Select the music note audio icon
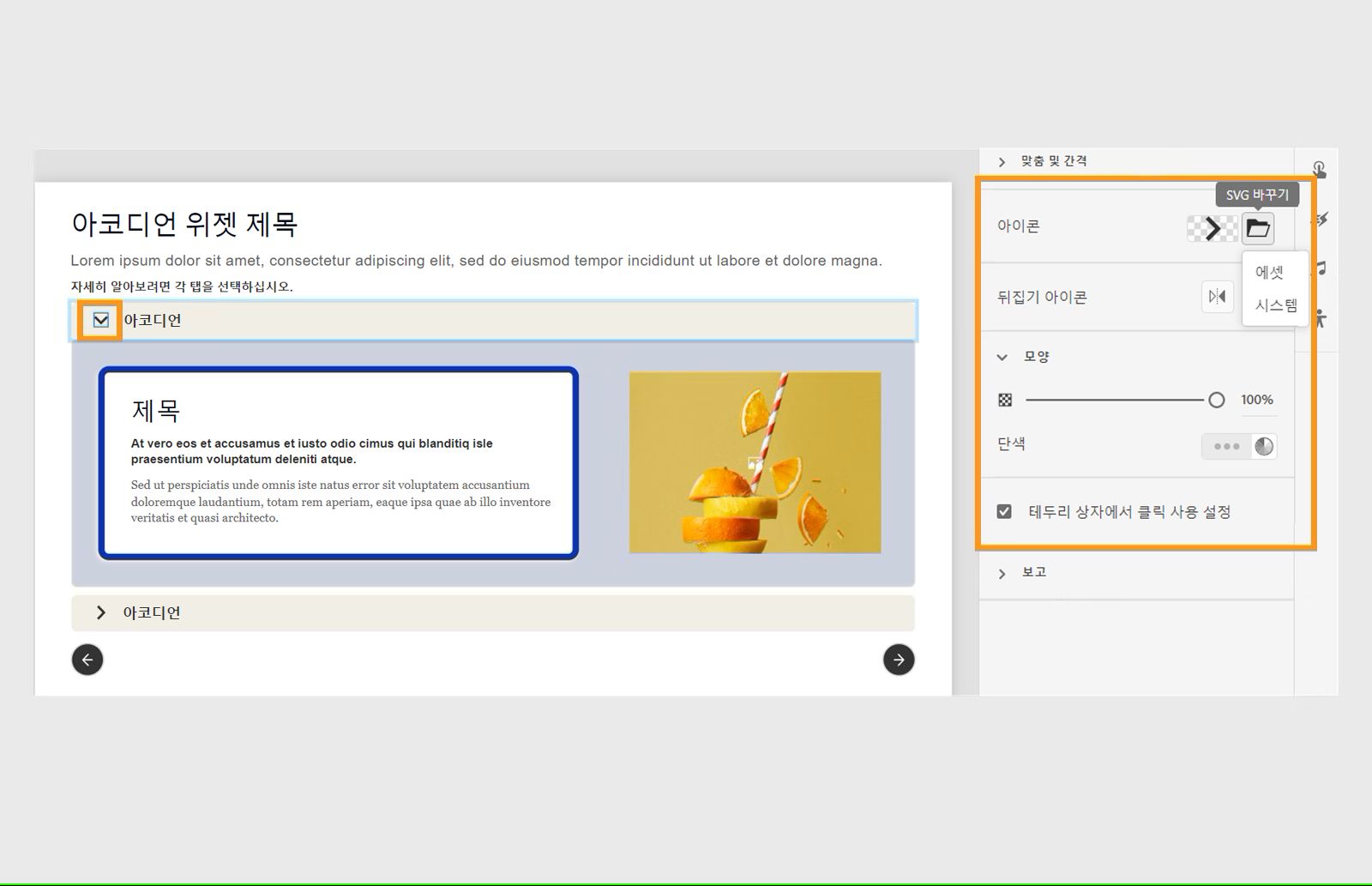 (1321, 268)
